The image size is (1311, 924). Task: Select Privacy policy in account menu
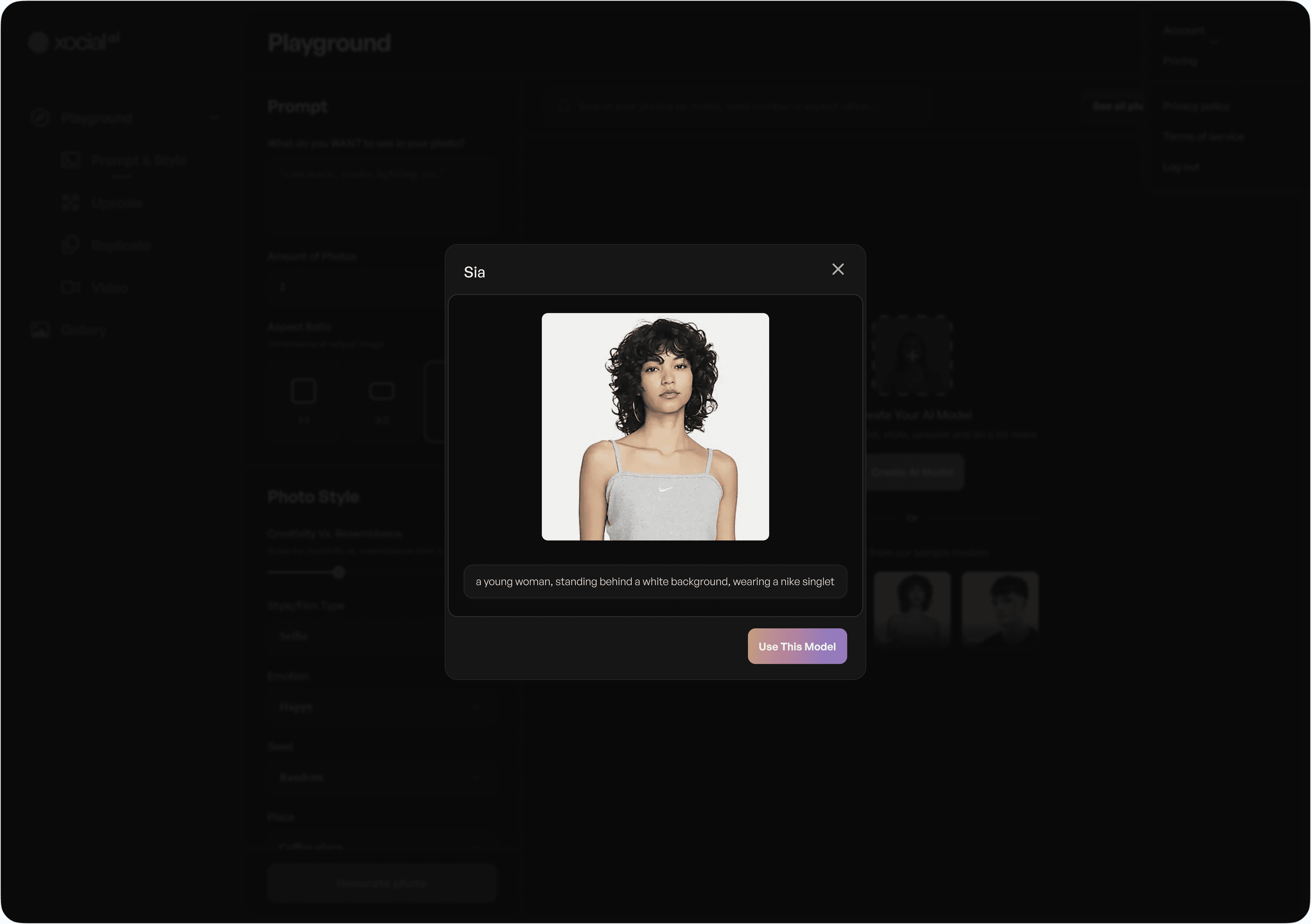[1196, 106]
